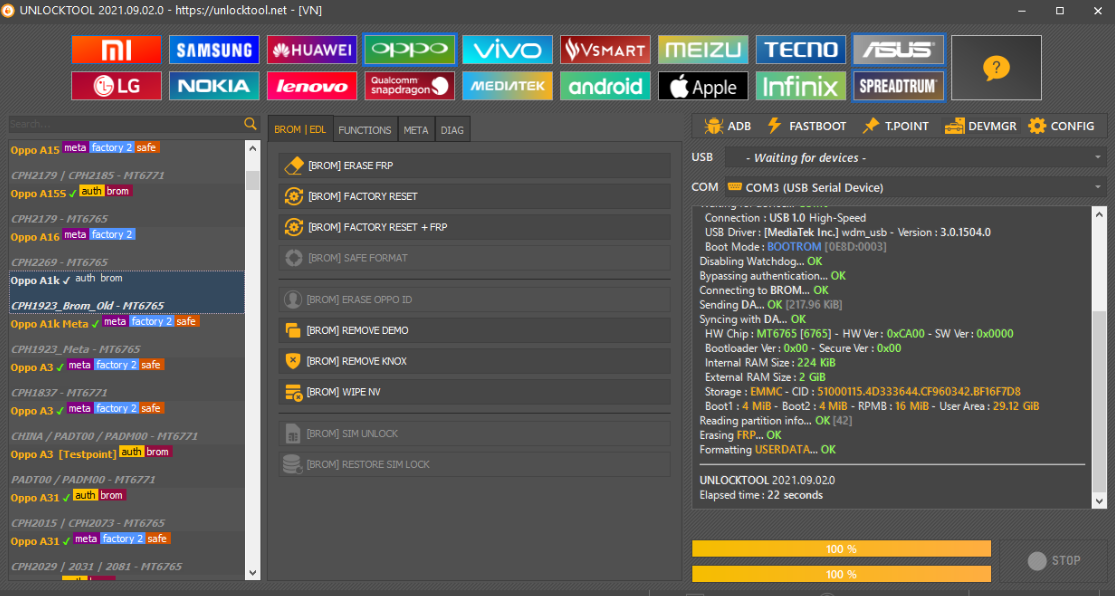Open CONFIG settings
The height and width of the screenshot is (596, 1115).
pos(1061,126)
